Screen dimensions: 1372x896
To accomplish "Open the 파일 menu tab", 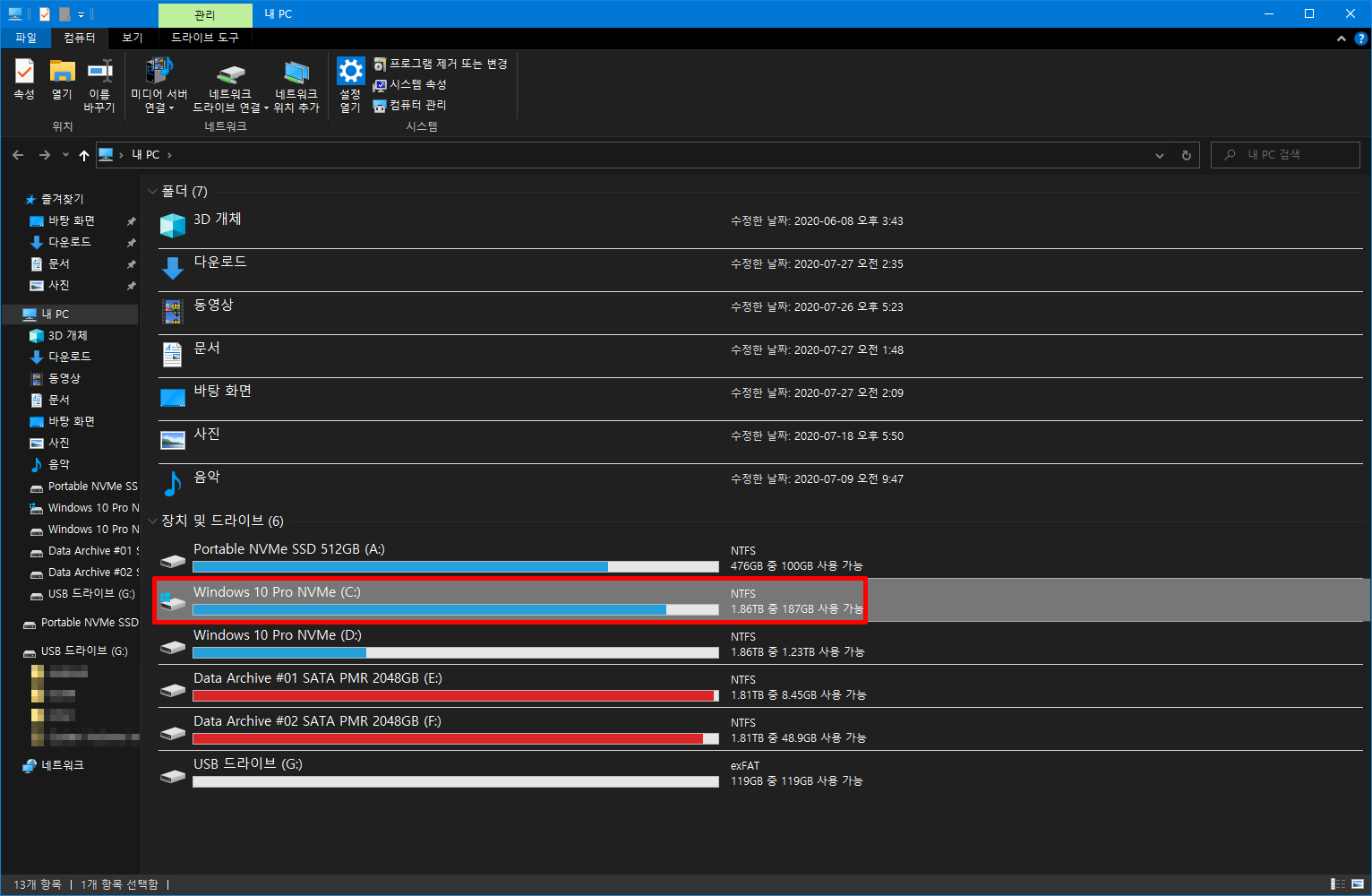I will [26, 38].
